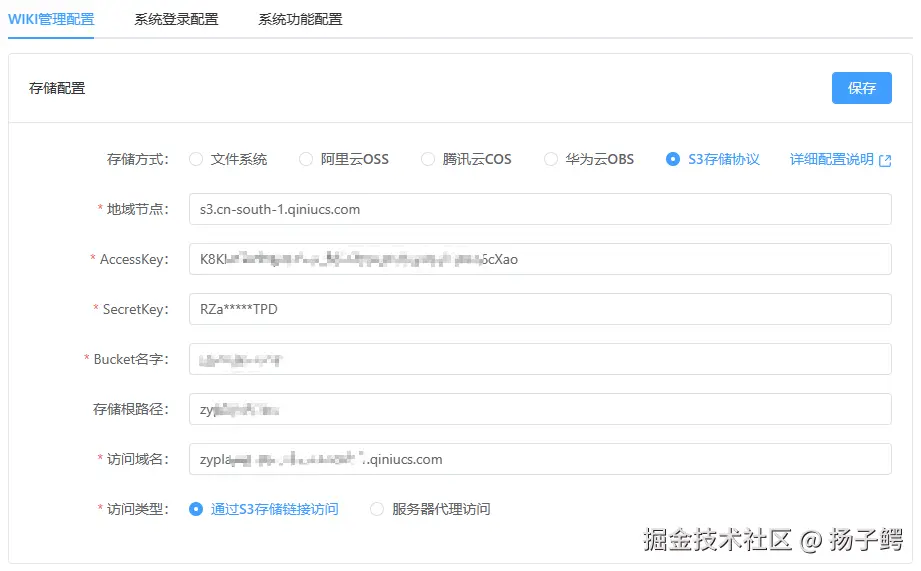
Task: Focus the 地域节点 input field
Action: [540, 209]
